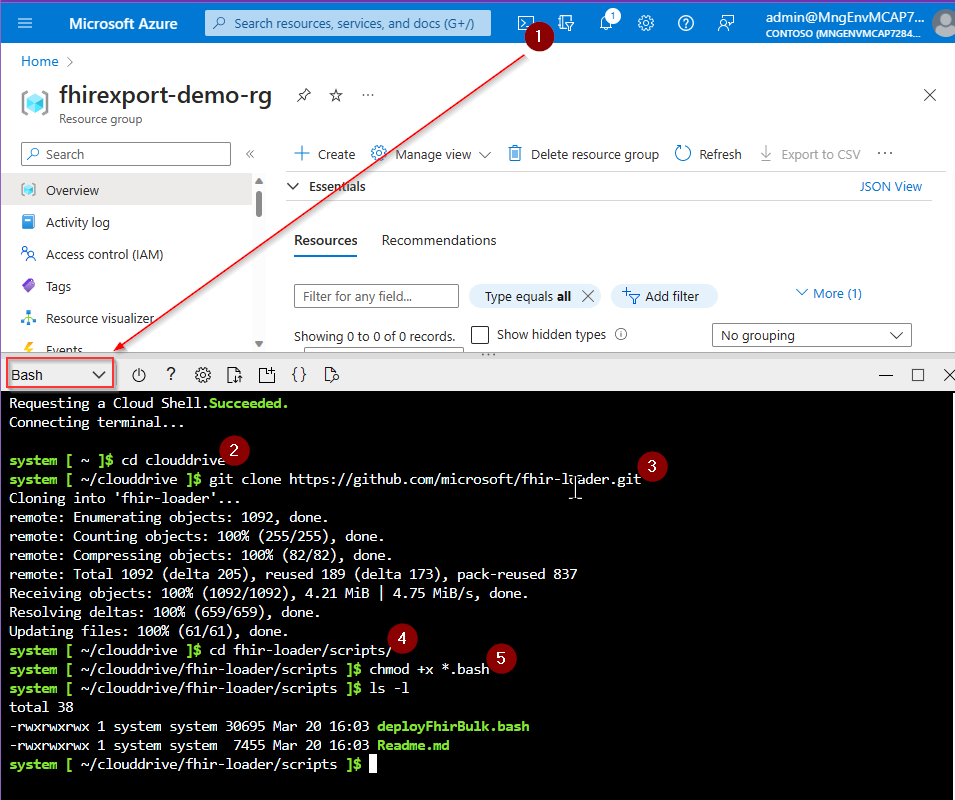Image resolution: width=955 pixels, height=800 pixels.
Task: Open the ellipsis next to the title
Action: pyautogui.click(x=368, y=96)
